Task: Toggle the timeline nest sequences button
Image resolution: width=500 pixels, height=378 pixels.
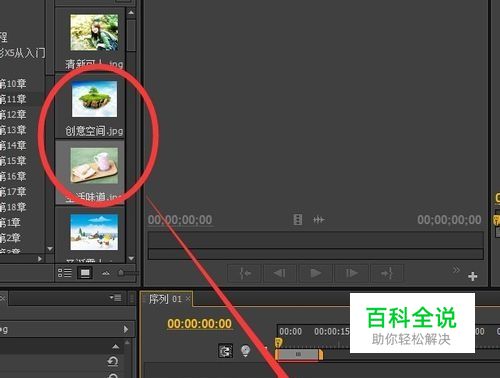Action: click(225, 351)
